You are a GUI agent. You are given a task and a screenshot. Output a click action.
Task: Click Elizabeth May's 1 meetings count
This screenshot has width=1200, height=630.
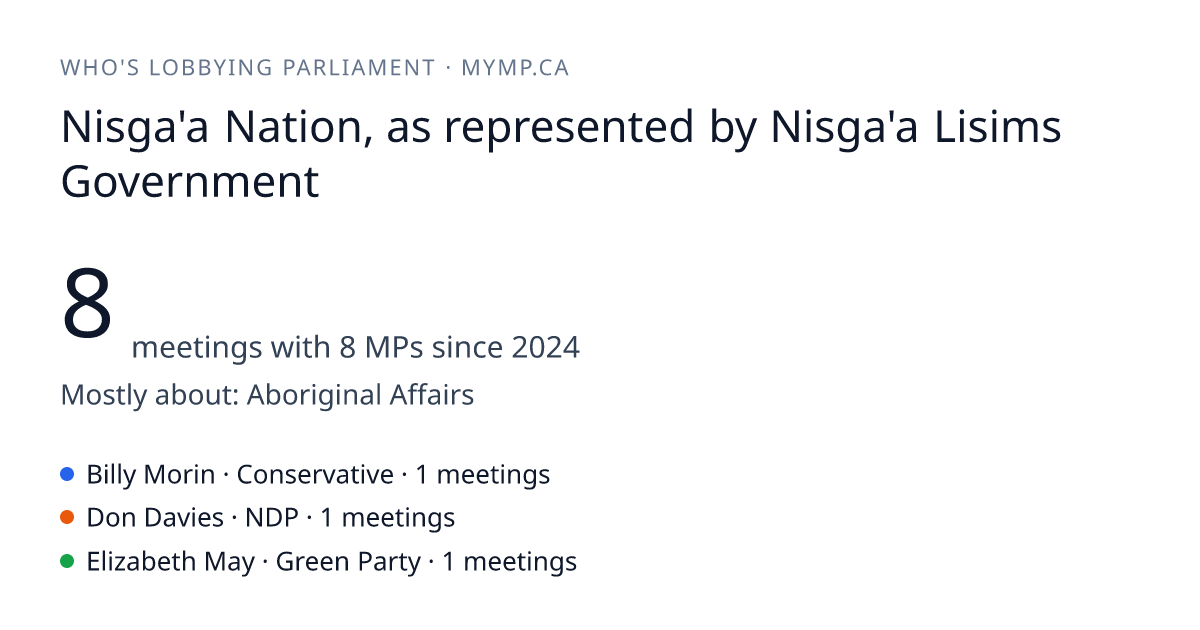[x=510, y=561]
